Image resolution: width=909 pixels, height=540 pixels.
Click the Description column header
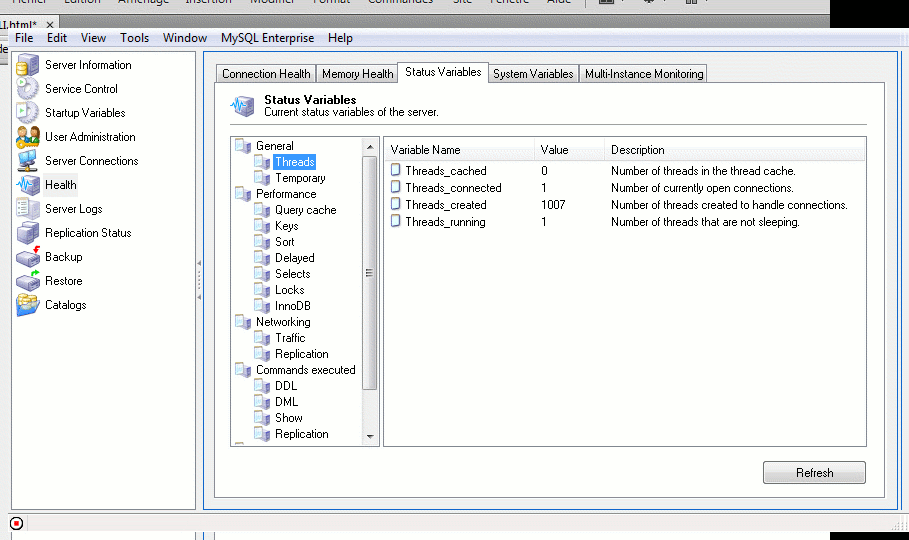(x=735, y=150)
